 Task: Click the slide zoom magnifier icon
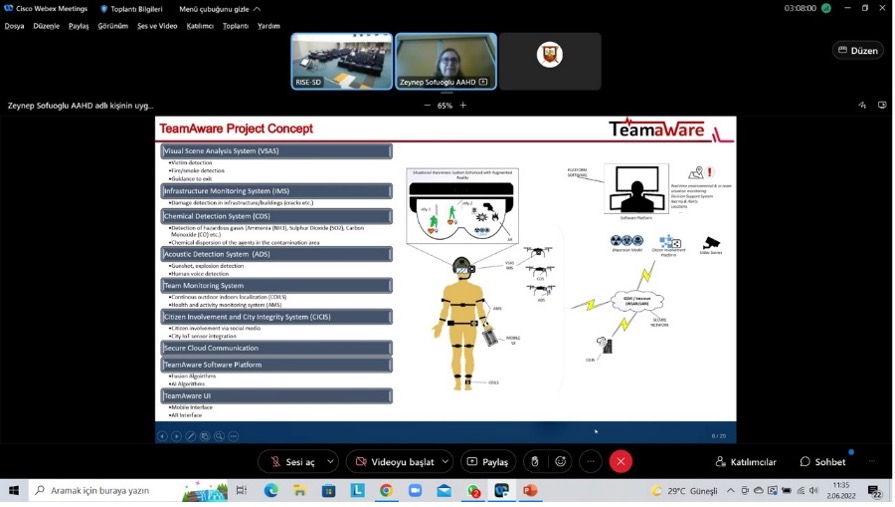(x=219, y=436)
